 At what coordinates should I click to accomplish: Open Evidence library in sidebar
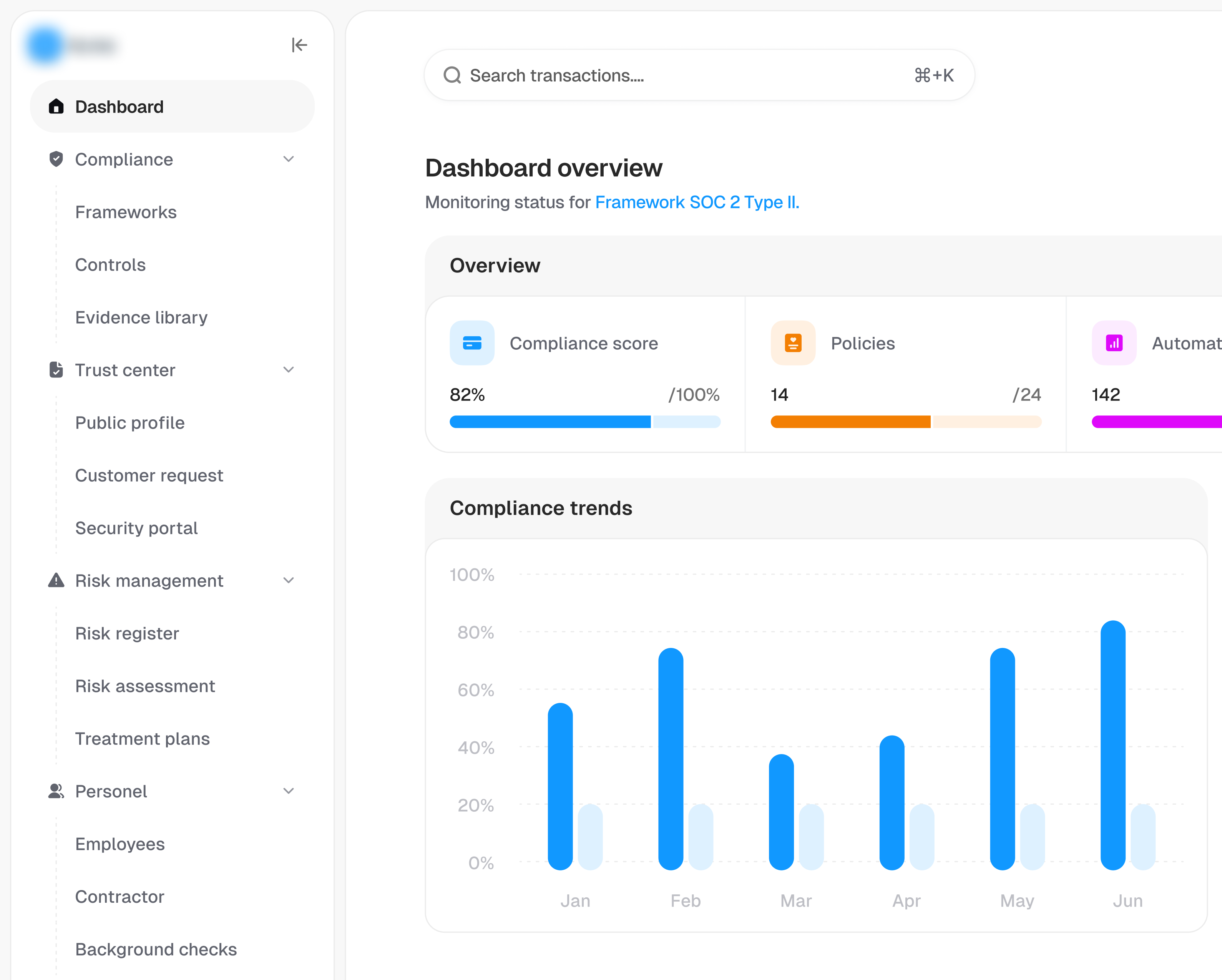[x=141, y=317]
